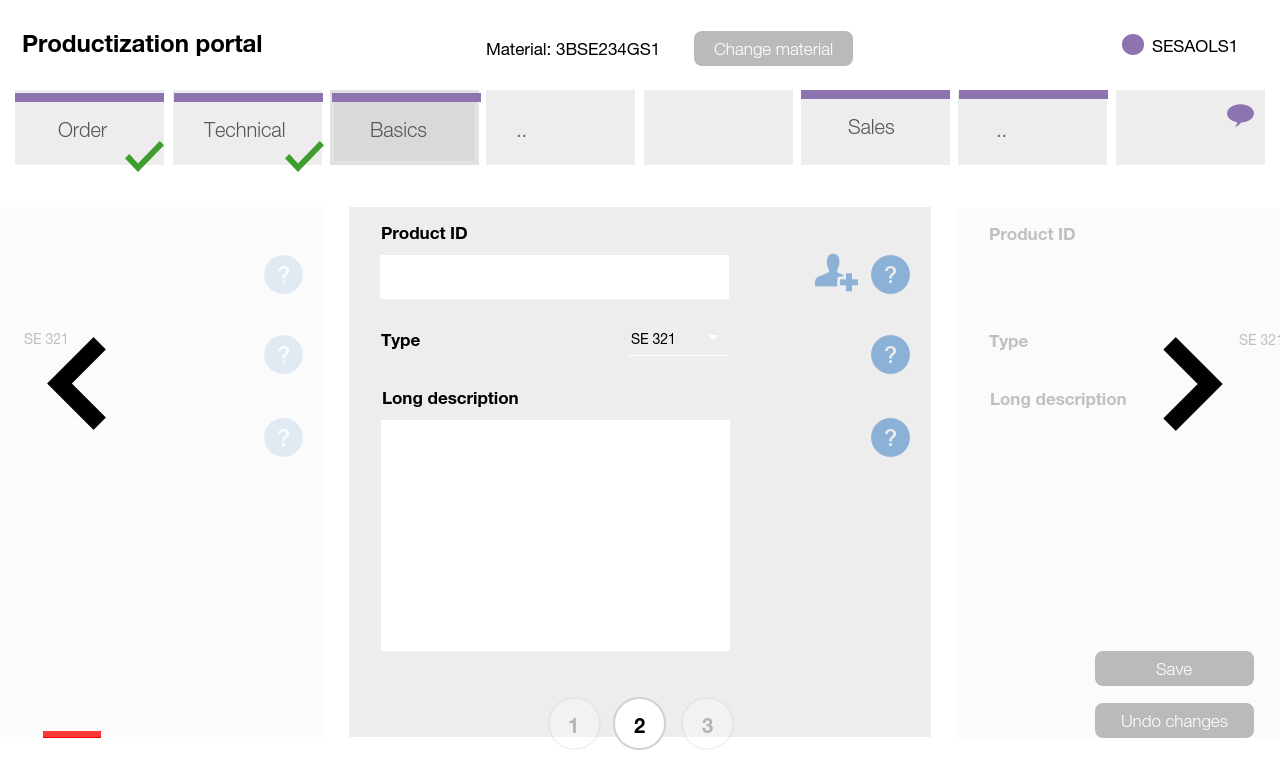This screenshot has height=768, width=1280.
Task: Jump to page 1 in pagination
Action: click(x=574, y=724)
